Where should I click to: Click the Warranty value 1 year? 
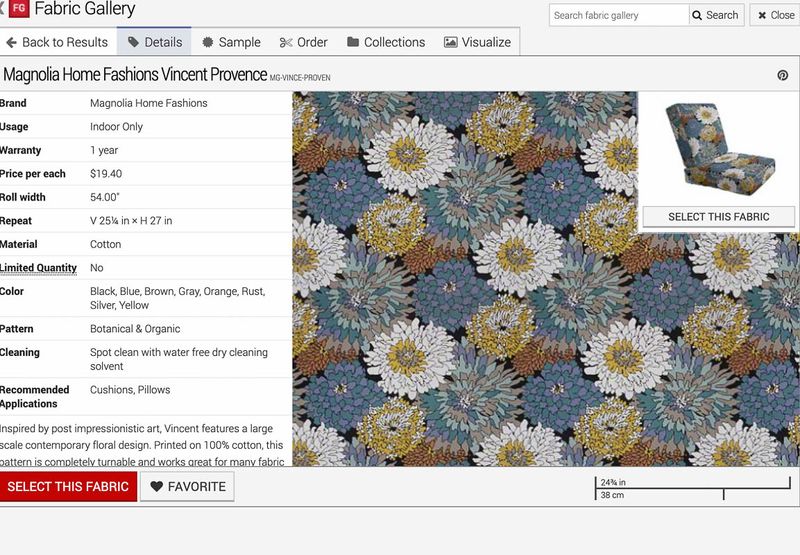pyautogui.click(x=104, y=150)
